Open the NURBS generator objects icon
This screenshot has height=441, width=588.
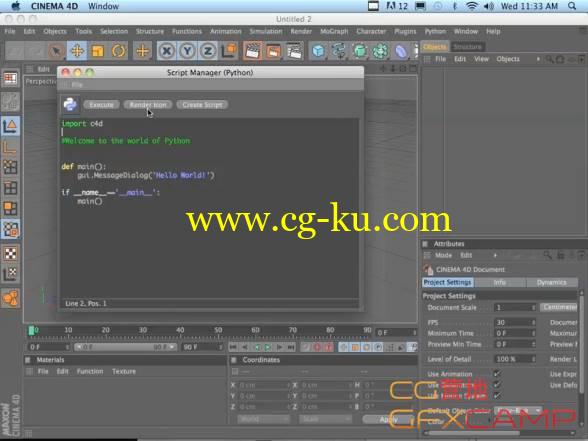point(360,51)
